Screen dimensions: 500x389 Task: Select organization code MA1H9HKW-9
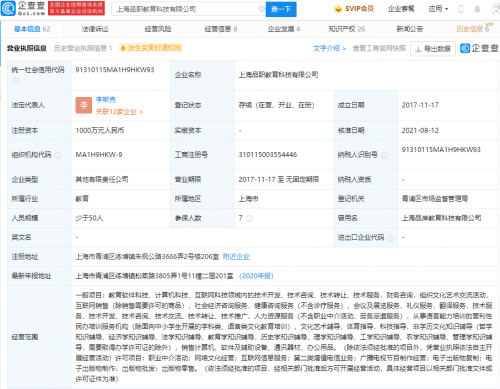click(x=99, y=155)
